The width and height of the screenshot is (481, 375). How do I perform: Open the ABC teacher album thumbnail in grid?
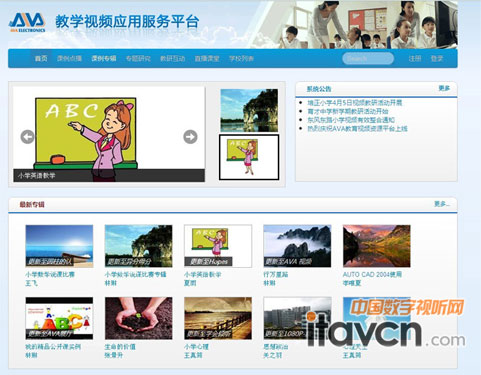click(218, 246)
